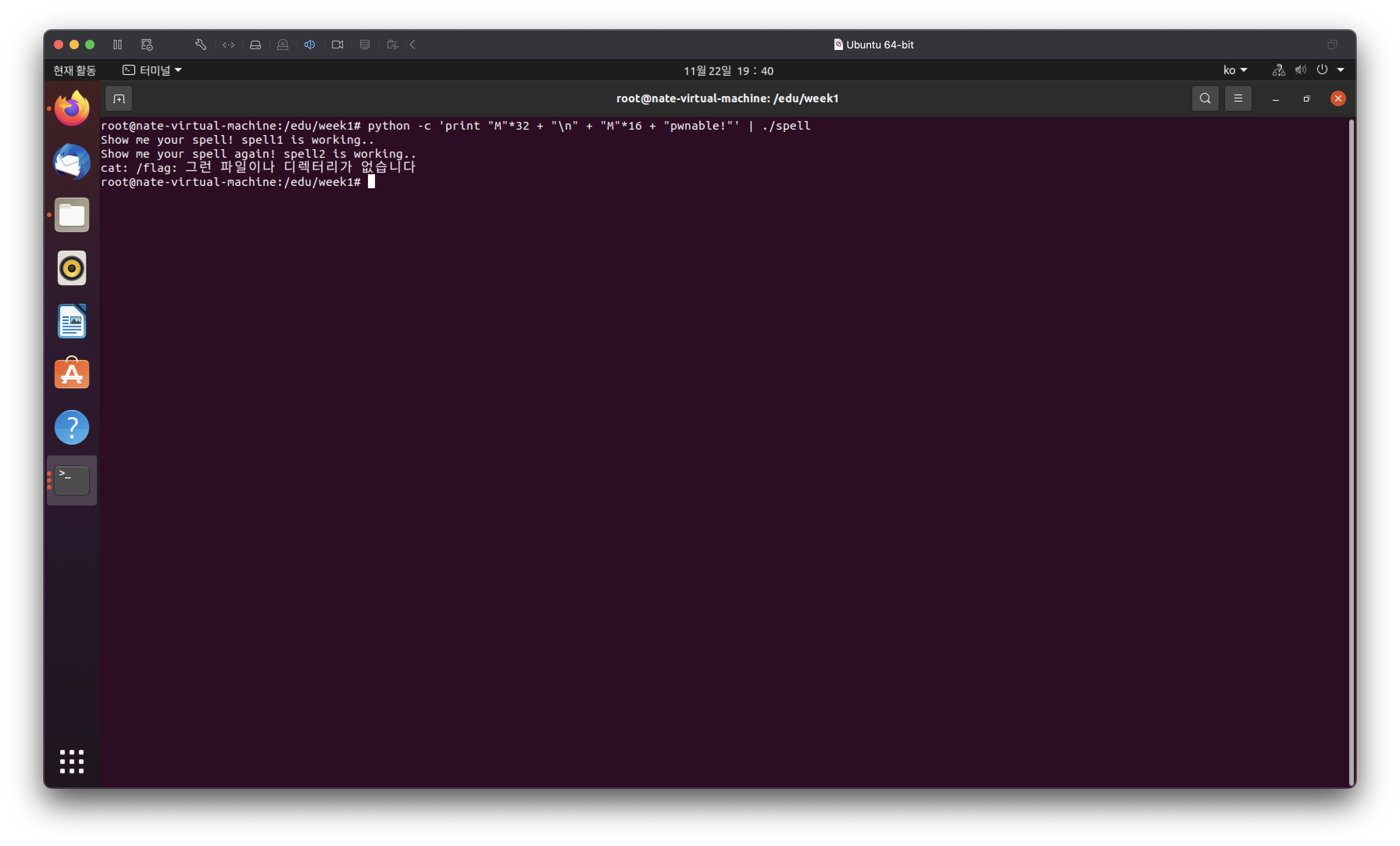This screenshot has width=1400, height=846.
Task: Collapse VM toolbar with chevron arrow
Action: pyautogui.click(x=413, y=44)
